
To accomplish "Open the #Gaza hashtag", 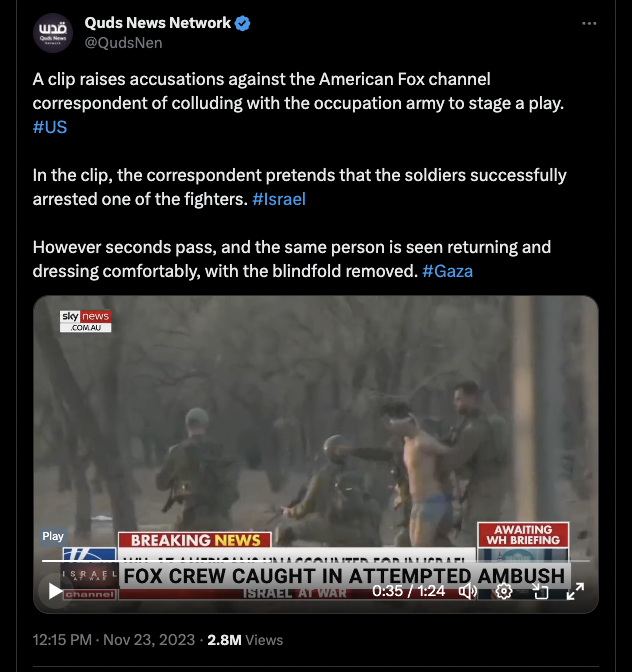I will click(x=447, y=271).
